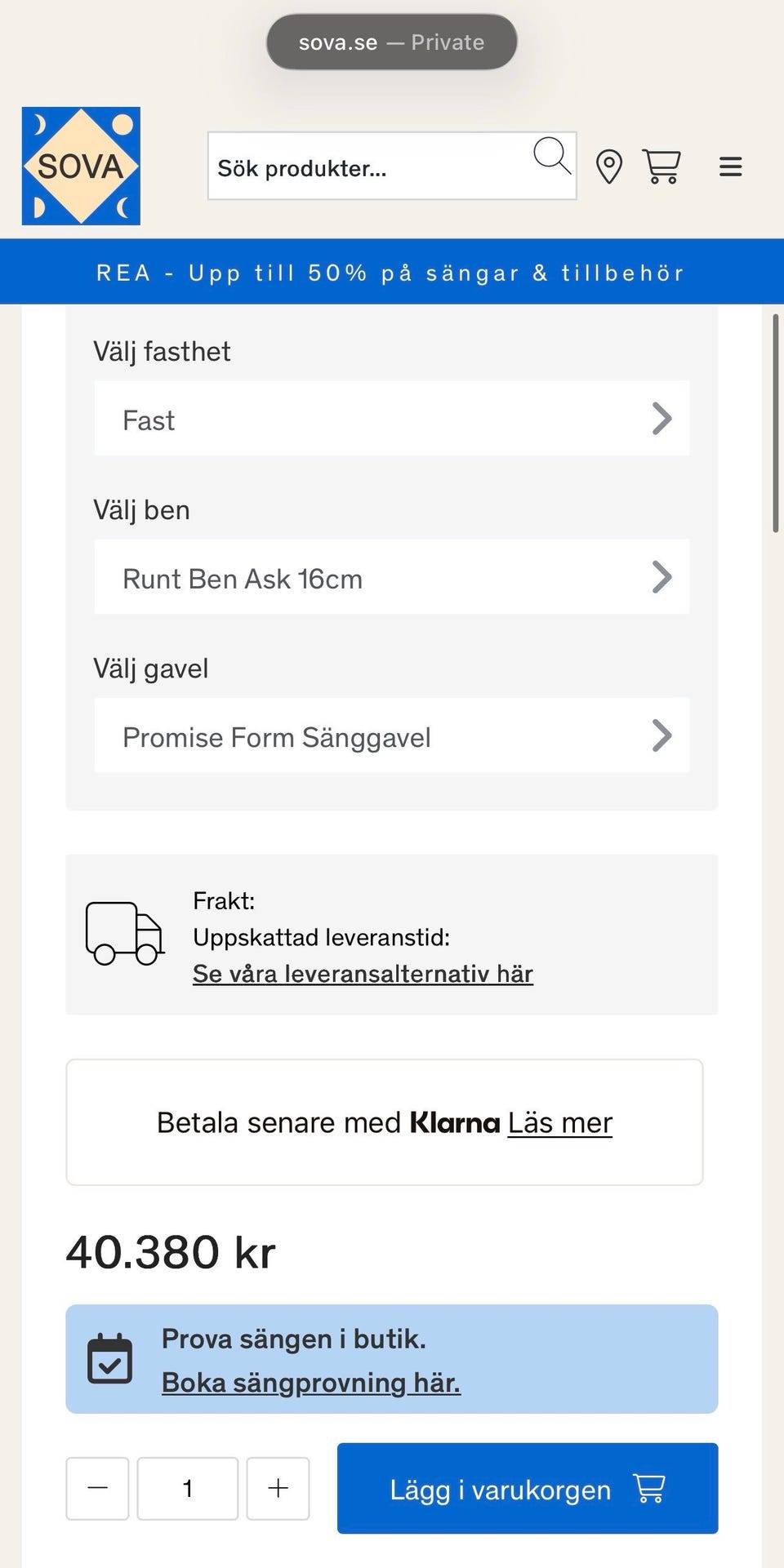Open the Runt Ben Ask 16cm selector
Screen dimensions: 784x1568
point(391,577)
